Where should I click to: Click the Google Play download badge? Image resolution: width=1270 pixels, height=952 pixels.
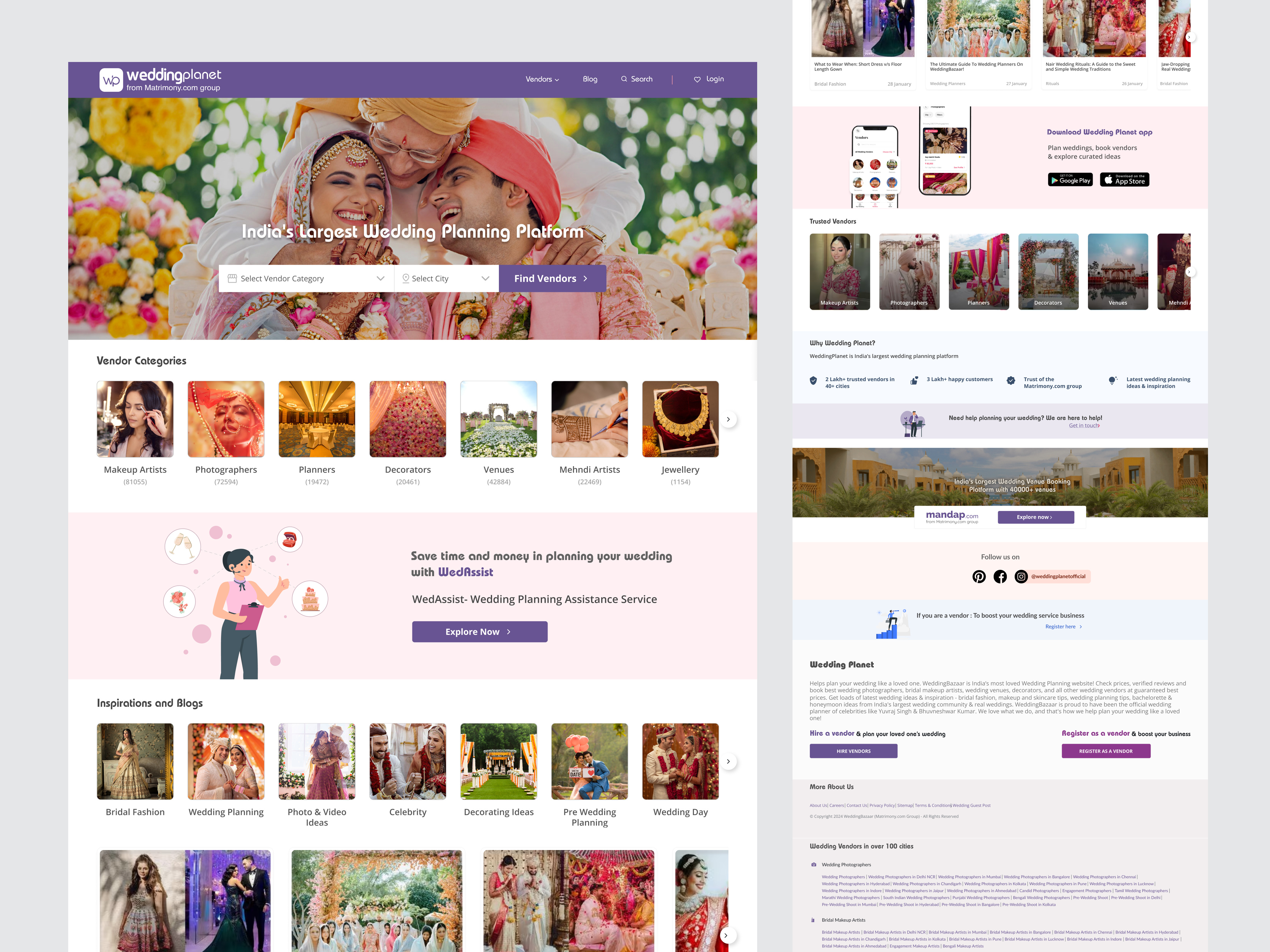[x=1070, y=180]
